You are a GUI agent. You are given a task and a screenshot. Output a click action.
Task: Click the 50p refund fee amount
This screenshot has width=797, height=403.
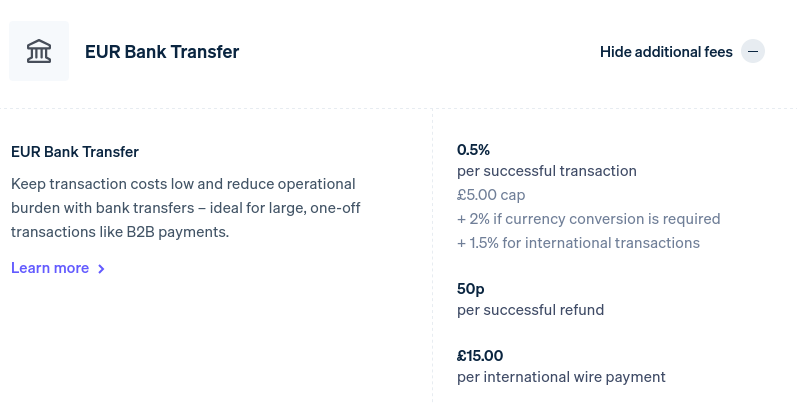(471, 289)
